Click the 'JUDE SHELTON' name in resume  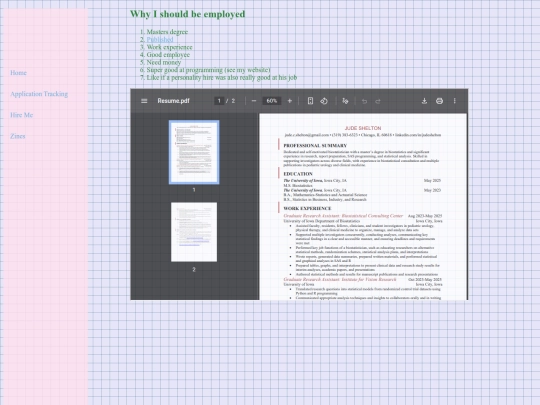click(x=363, y=128)
